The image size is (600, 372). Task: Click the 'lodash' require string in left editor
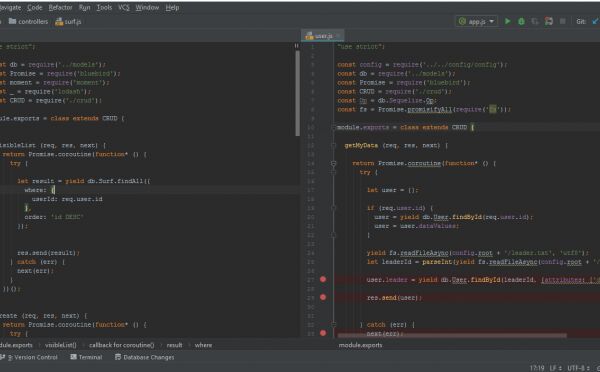click(x=69, y=91)
